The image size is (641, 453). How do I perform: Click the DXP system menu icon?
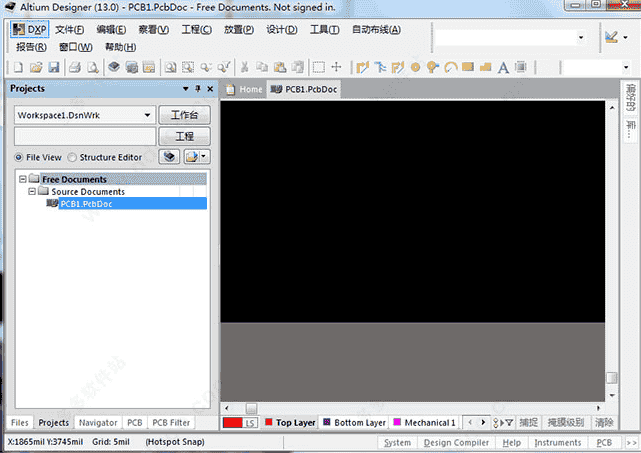pos(30,30)
